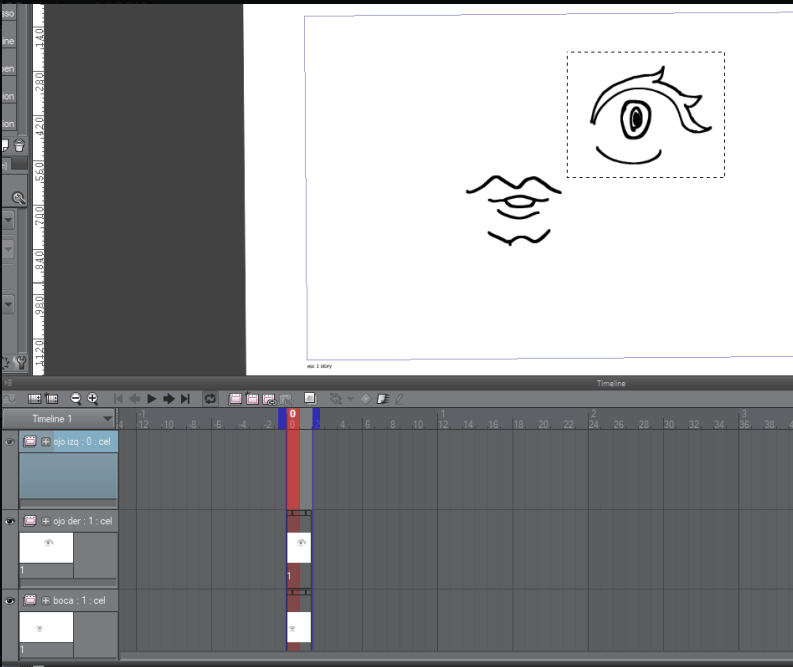793x667 pixels.
Task: Click the wrench settings icon at left panel bottom
Action: point(21,363)
